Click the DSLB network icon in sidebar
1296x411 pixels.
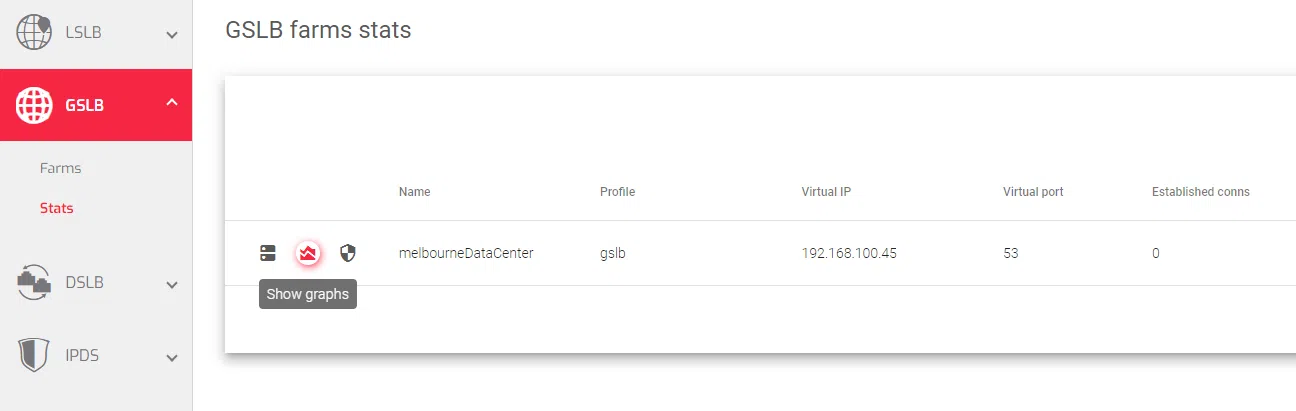pos(34,283)
